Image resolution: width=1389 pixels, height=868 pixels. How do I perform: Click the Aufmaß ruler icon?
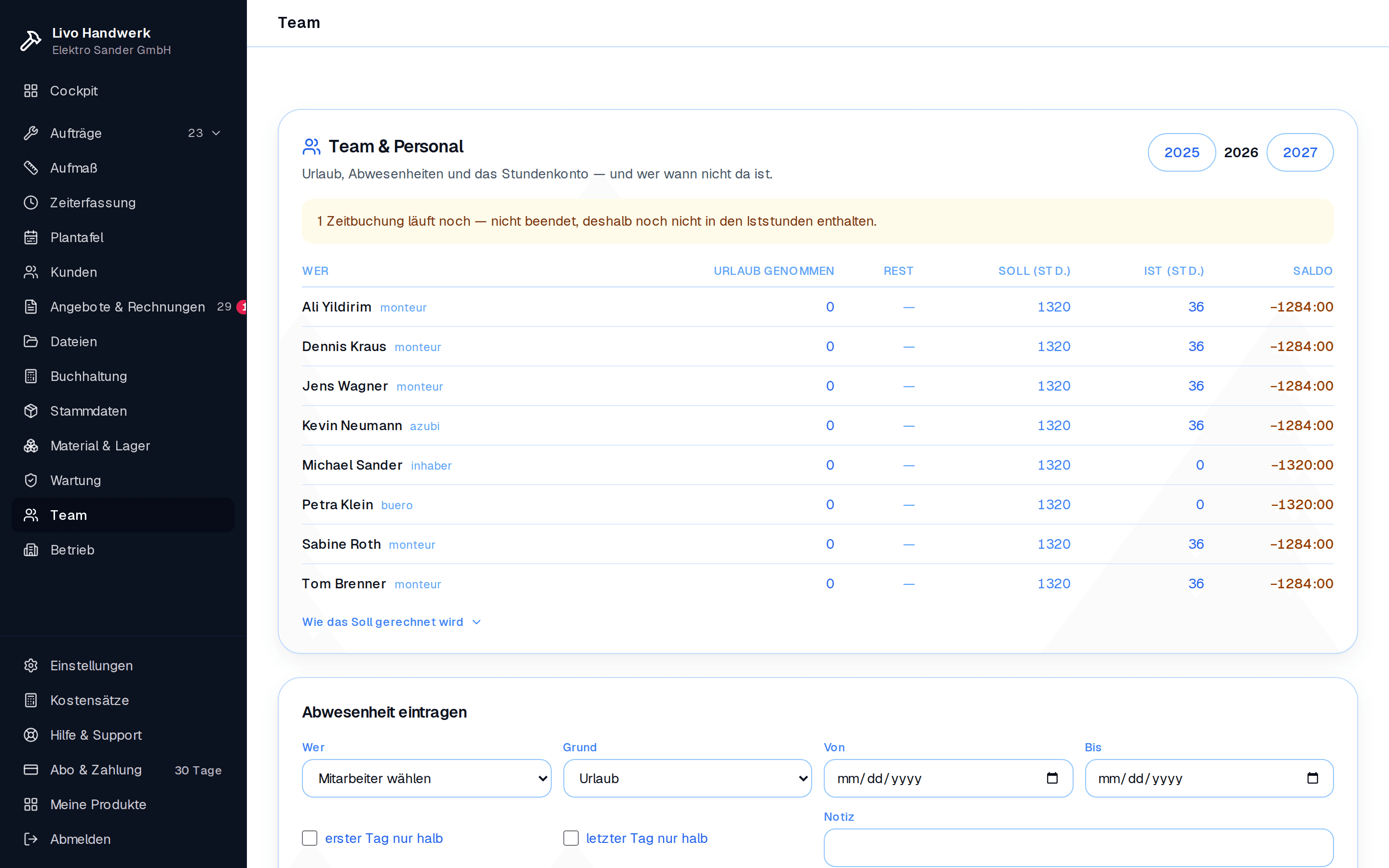pos(31,168)
